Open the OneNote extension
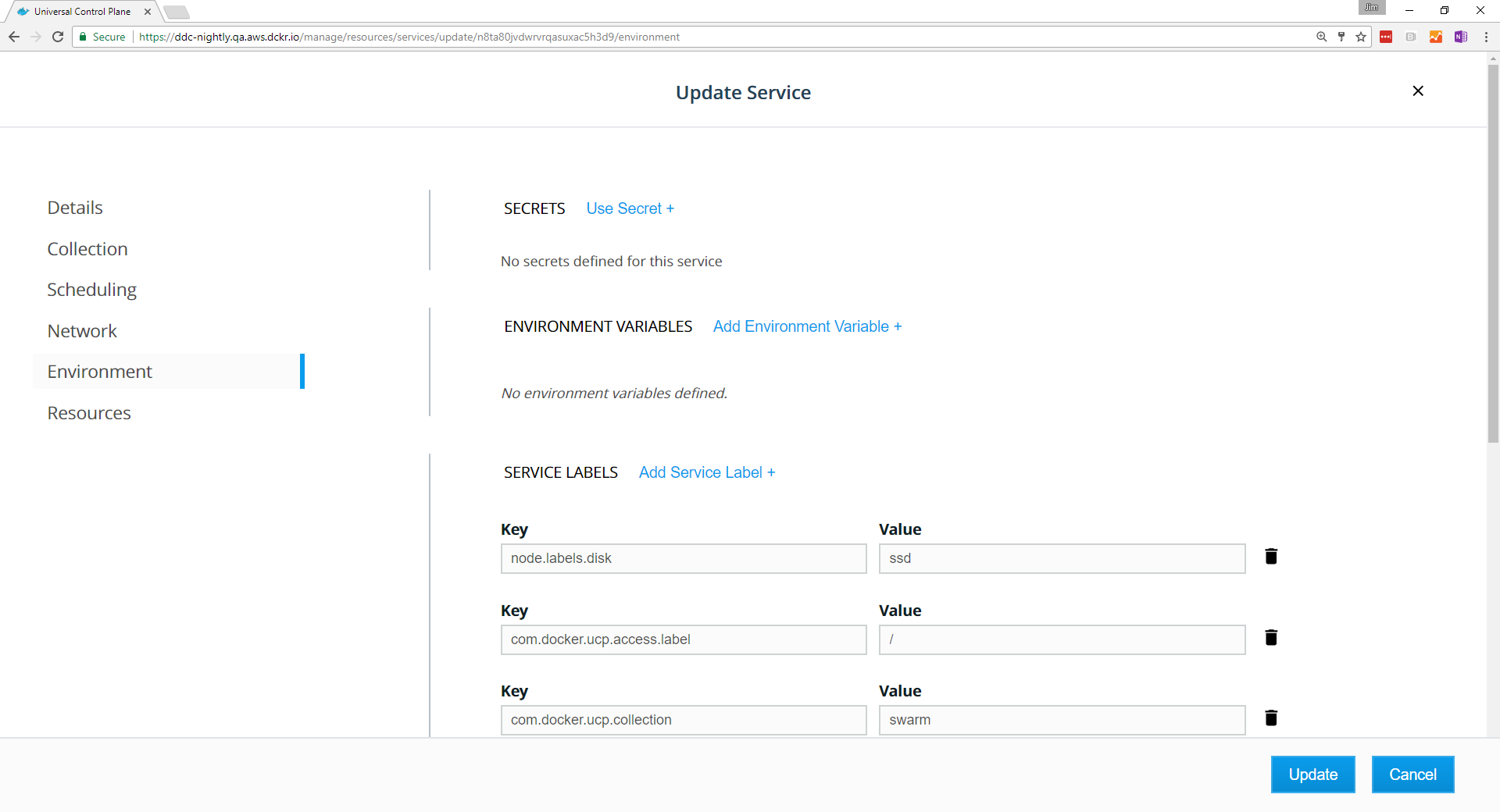 (x=1460, y=37)
